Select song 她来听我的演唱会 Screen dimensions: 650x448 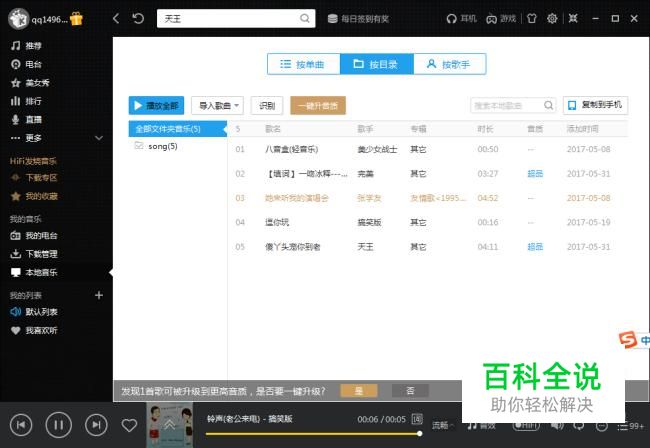tap(296, 198)
